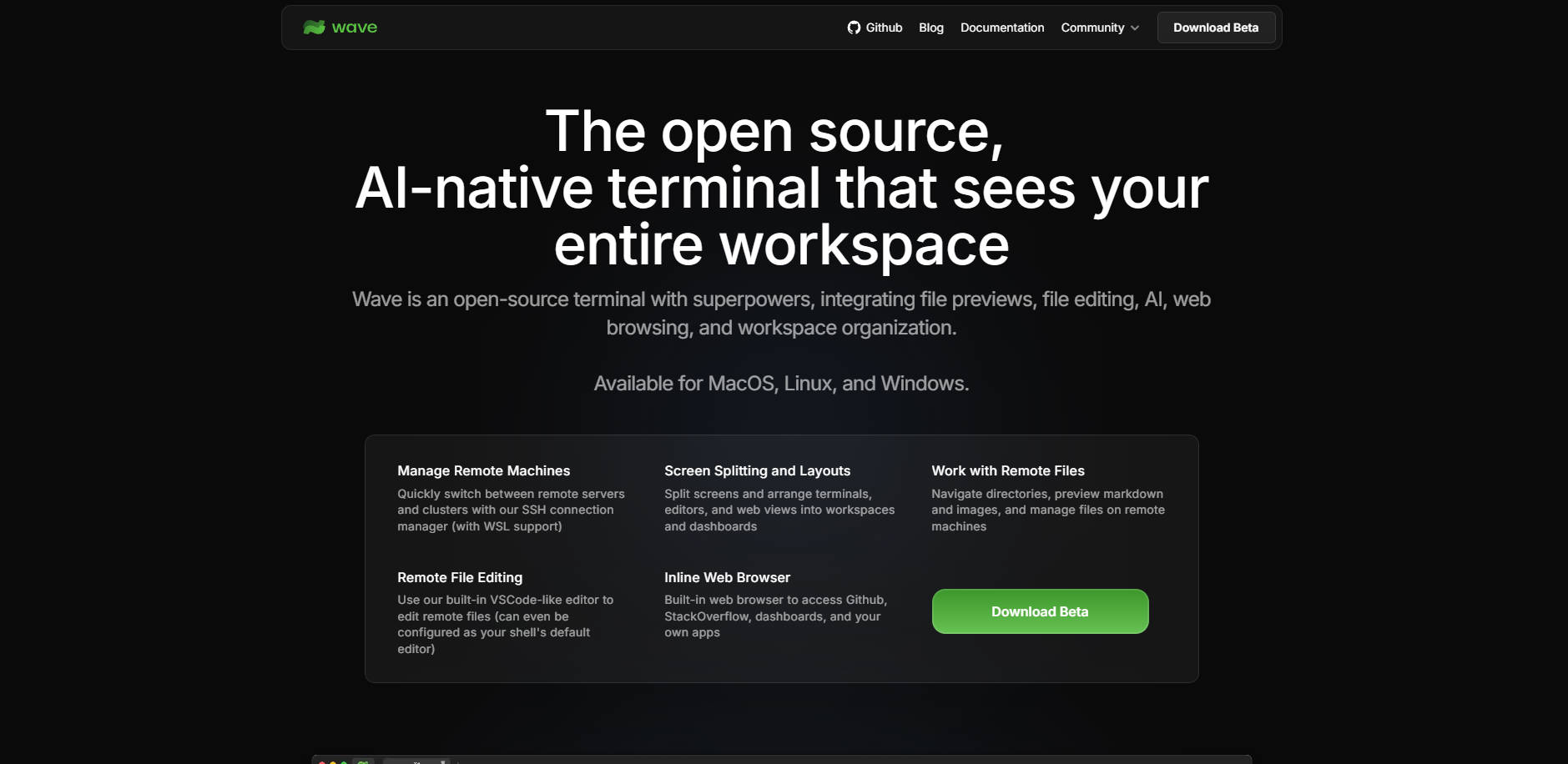
Task: Select the Inline Web Browser heading
Action: (x=727, y=578)
